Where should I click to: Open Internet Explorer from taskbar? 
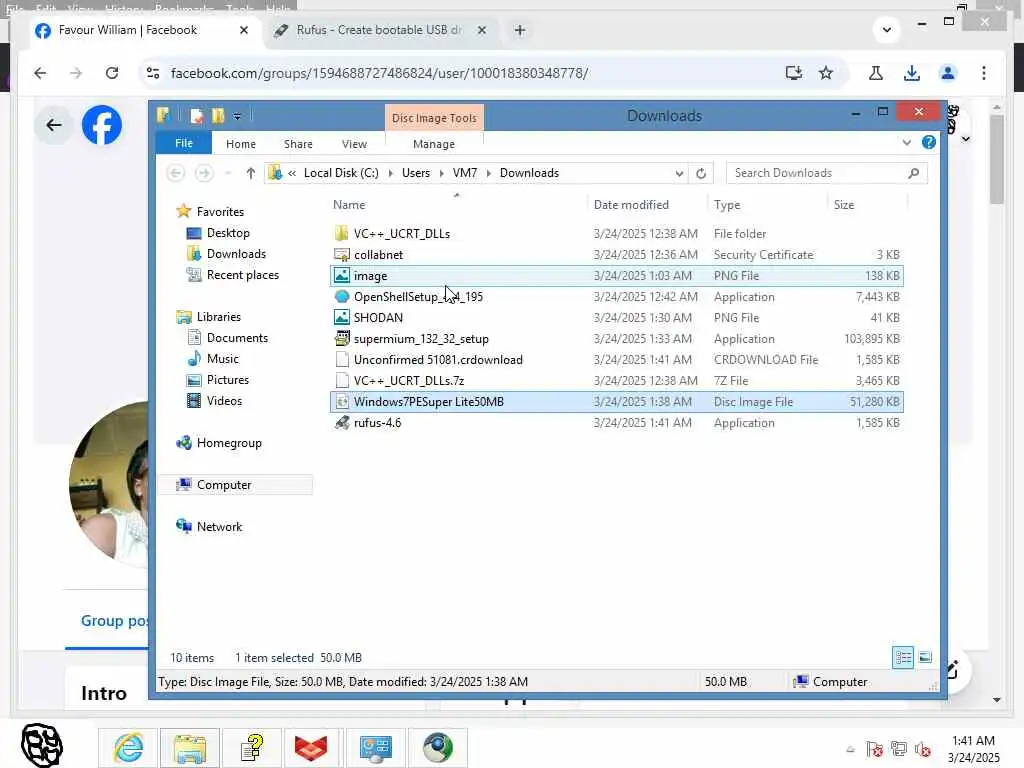(128, 747)
